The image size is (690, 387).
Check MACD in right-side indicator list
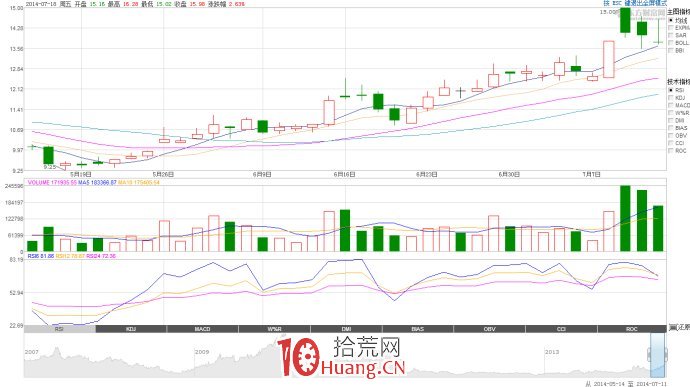pyautogui.click(x=671, y=105)
